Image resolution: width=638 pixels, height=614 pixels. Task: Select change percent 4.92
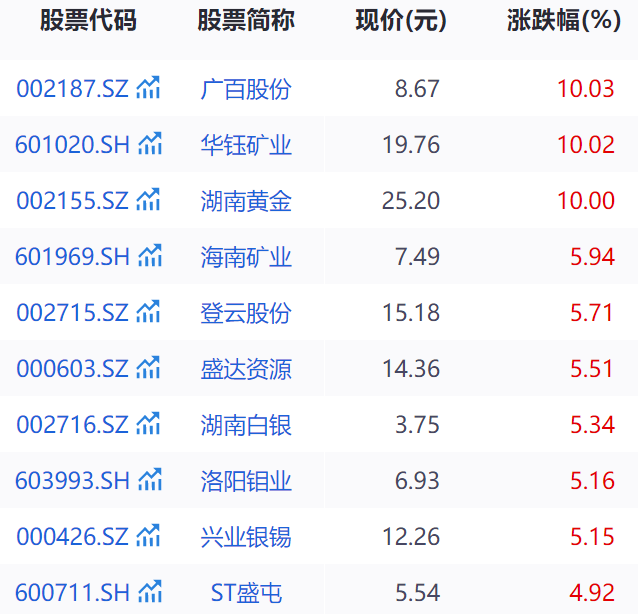[592, 592]
